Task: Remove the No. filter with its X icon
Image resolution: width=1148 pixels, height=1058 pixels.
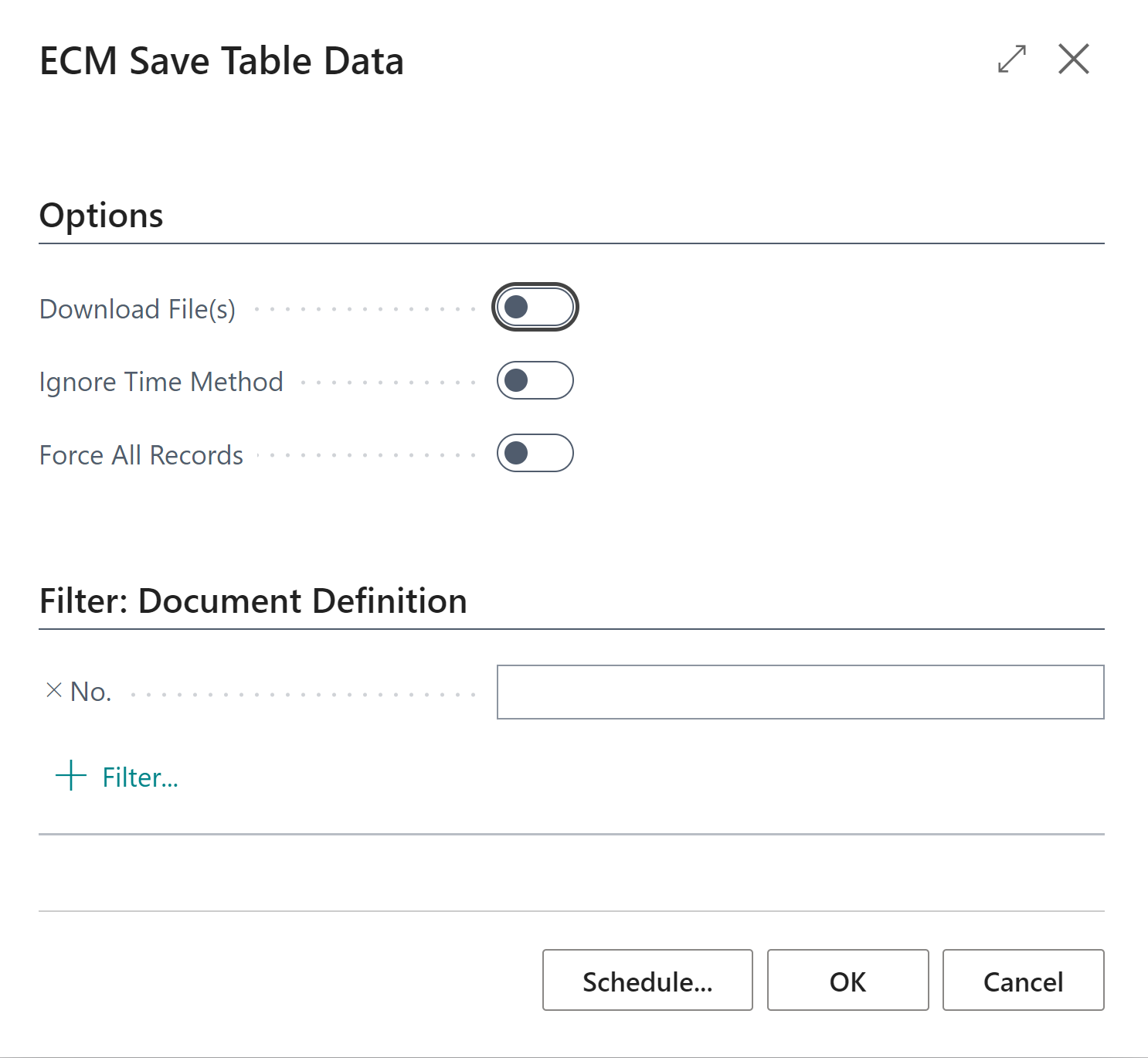Action: pos(54,690)
